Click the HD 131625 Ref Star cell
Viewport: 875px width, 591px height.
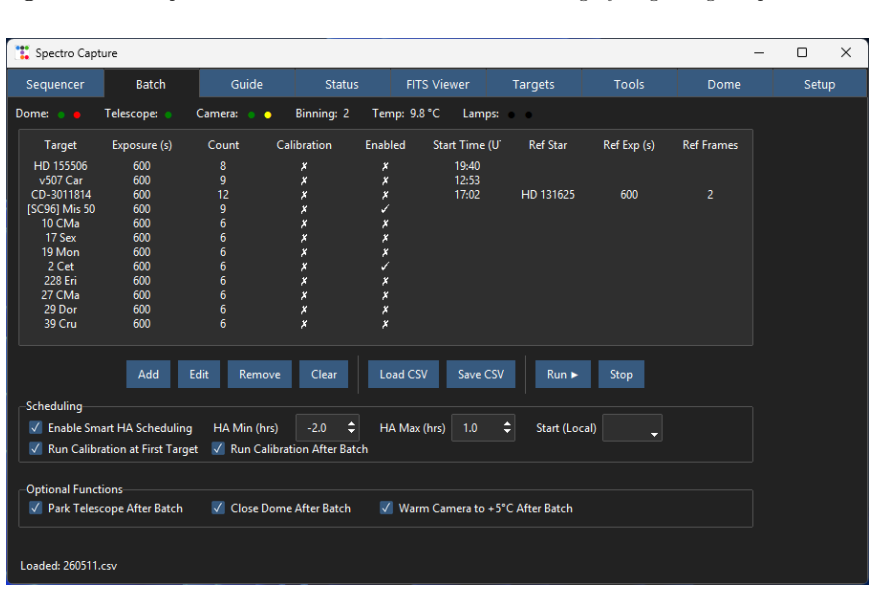(x=547, y=195)
